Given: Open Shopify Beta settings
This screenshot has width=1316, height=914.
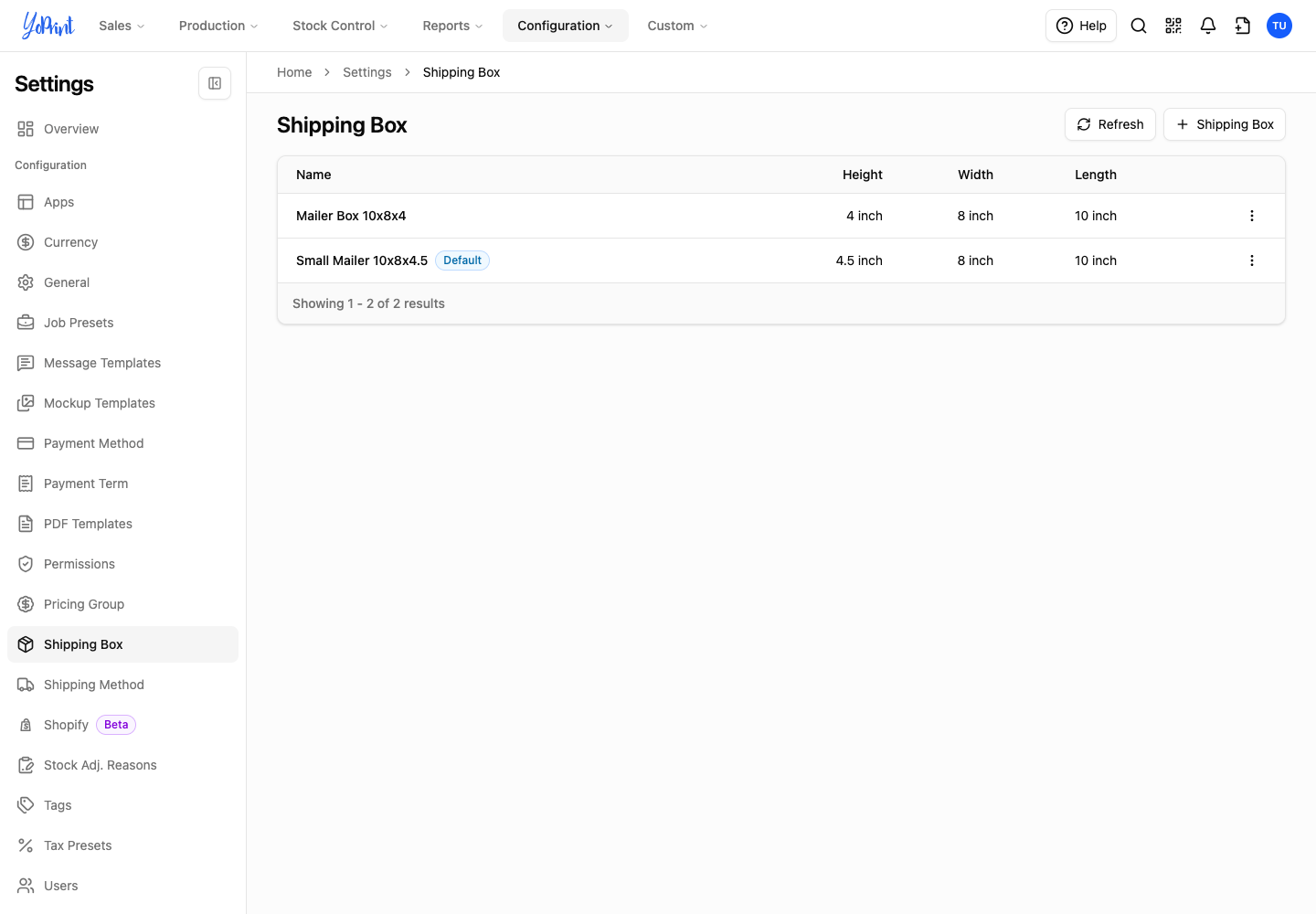Looking at the screenshot, I should [x=122, y=725].
